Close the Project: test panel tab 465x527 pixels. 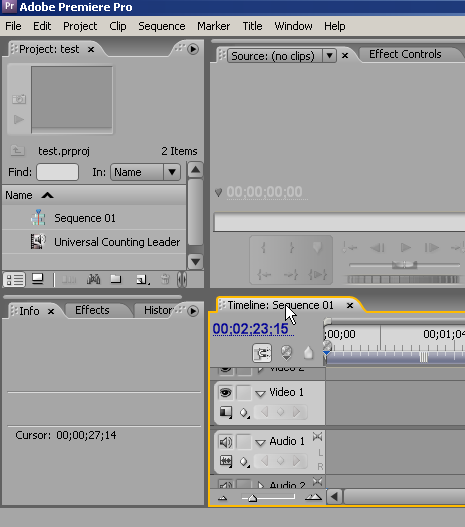coord(91,49)
